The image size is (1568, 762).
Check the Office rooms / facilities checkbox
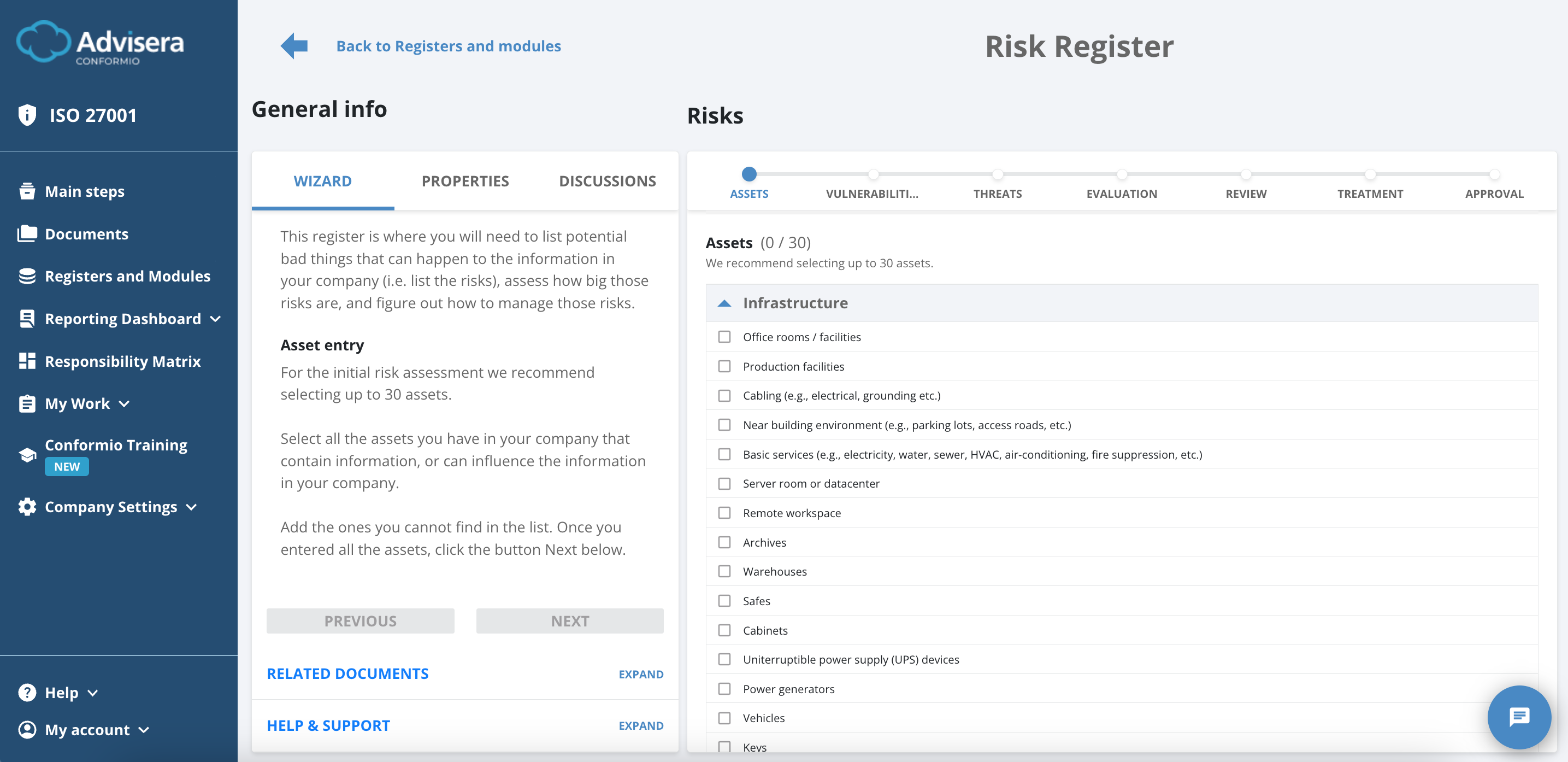(x=724, y=337)
